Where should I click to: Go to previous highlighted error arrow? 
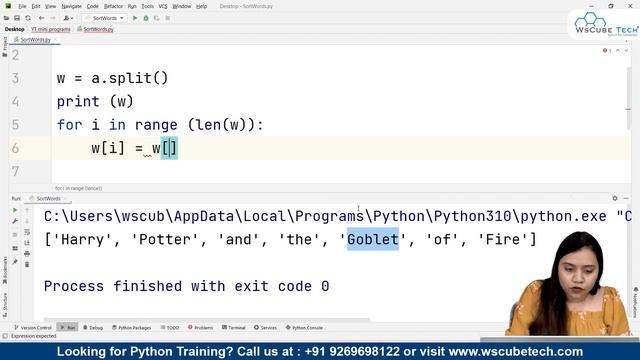(618, 50)
